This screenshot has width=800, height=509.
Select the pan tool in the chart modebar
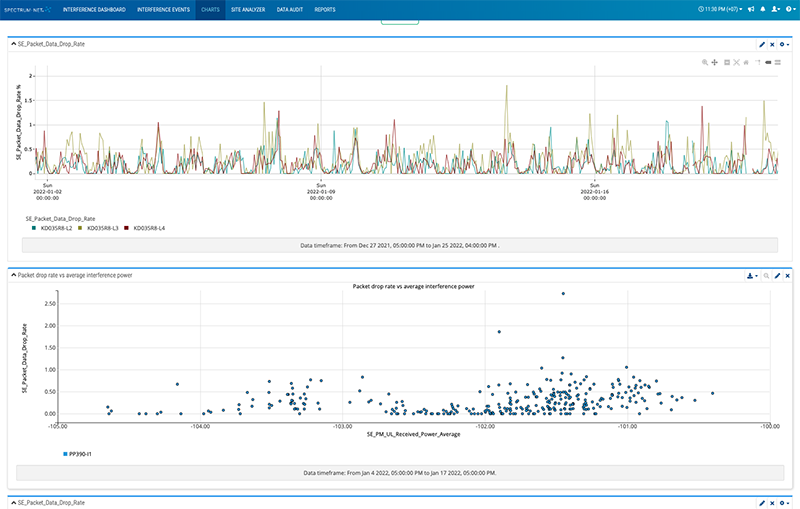pos(714,62)
